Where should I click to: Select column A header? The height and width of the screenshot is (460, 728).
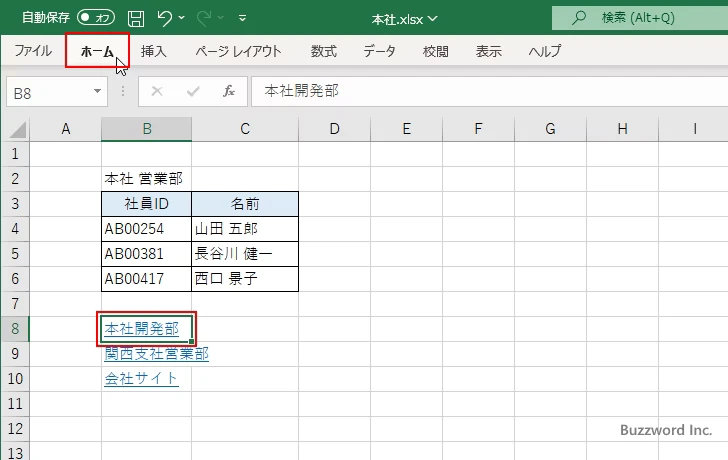click(65, 129)
